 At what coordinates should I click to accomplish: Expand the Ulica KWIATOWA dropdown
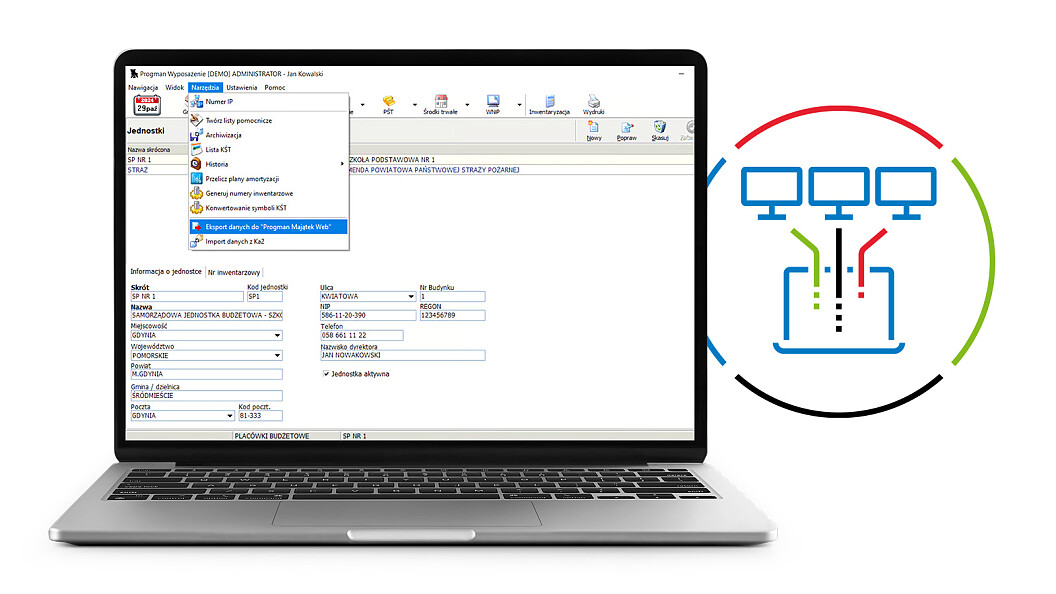pos(411,296)
